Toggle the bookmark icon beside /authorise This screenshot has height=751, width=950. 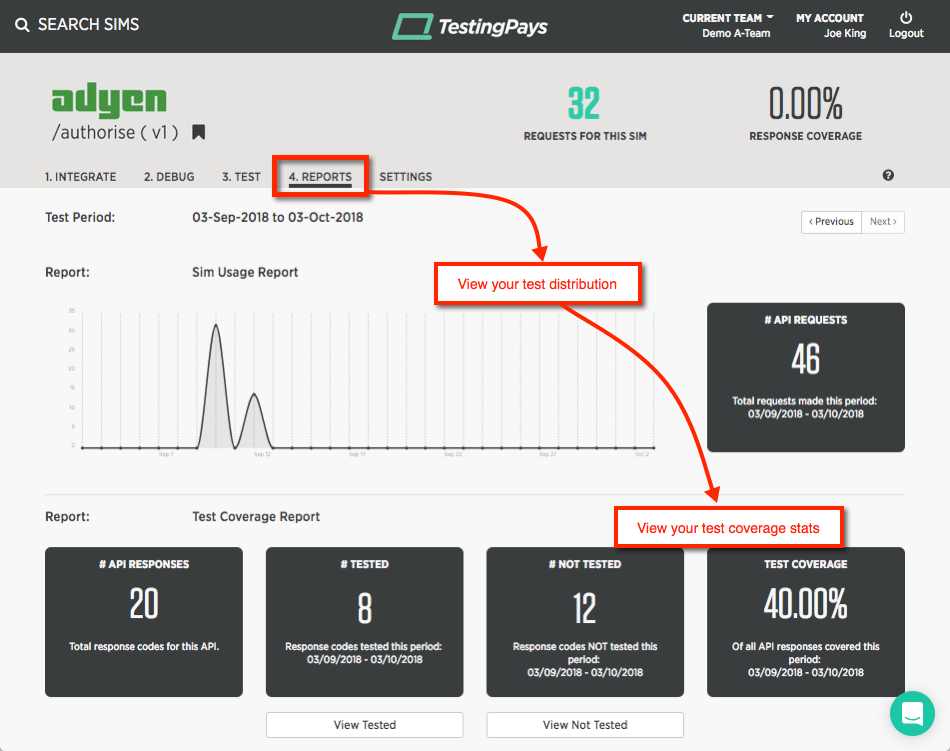(x=198, y=132)
